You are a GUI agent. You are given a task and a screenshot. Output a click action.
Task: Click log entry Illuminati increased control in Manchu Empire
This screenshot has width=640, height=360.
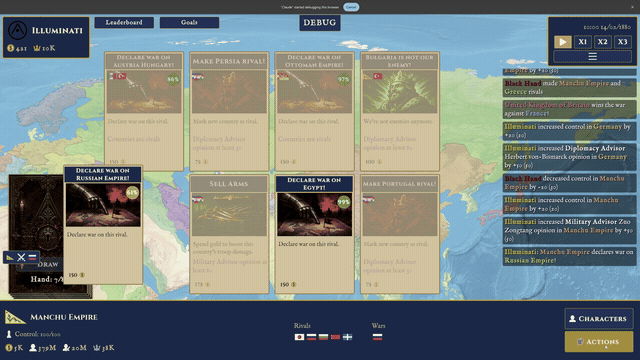click(x=569, y=204)
